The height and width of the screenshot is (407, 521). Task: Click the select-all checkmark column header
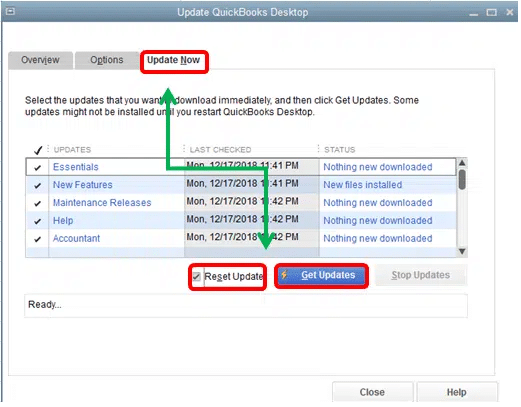(38, 150)
